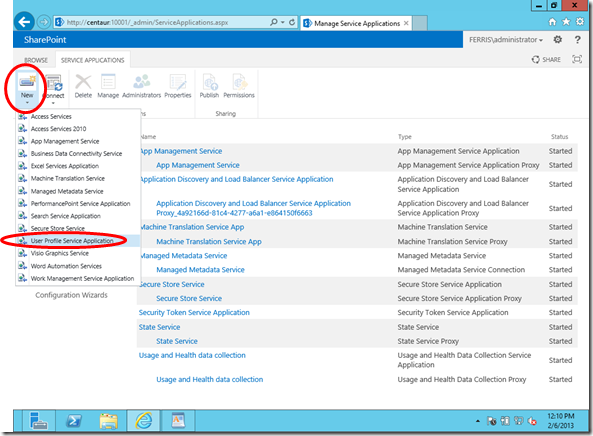The width and height of the screenshot is (593, 436).
Task: Choose Work Management Service Application
Action: 78,279
